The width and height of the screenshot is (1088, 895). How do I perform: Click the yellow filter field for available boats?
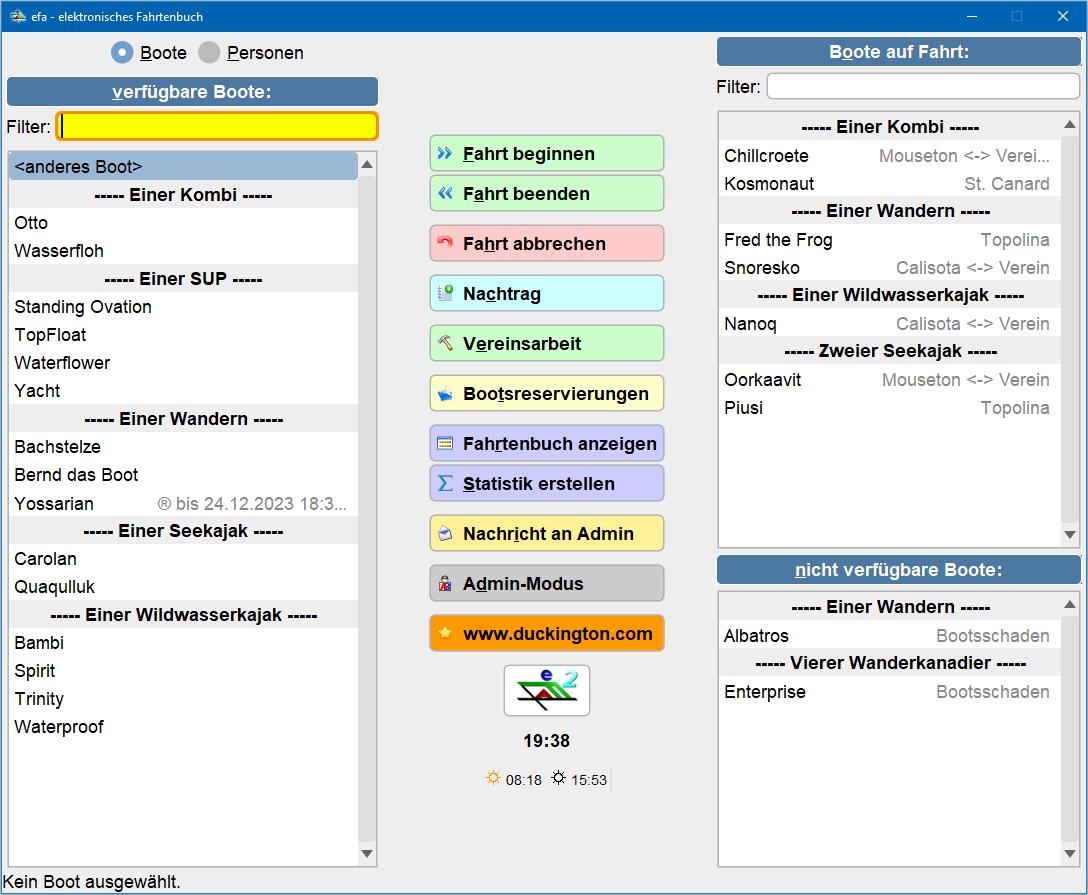click(217, 126)
